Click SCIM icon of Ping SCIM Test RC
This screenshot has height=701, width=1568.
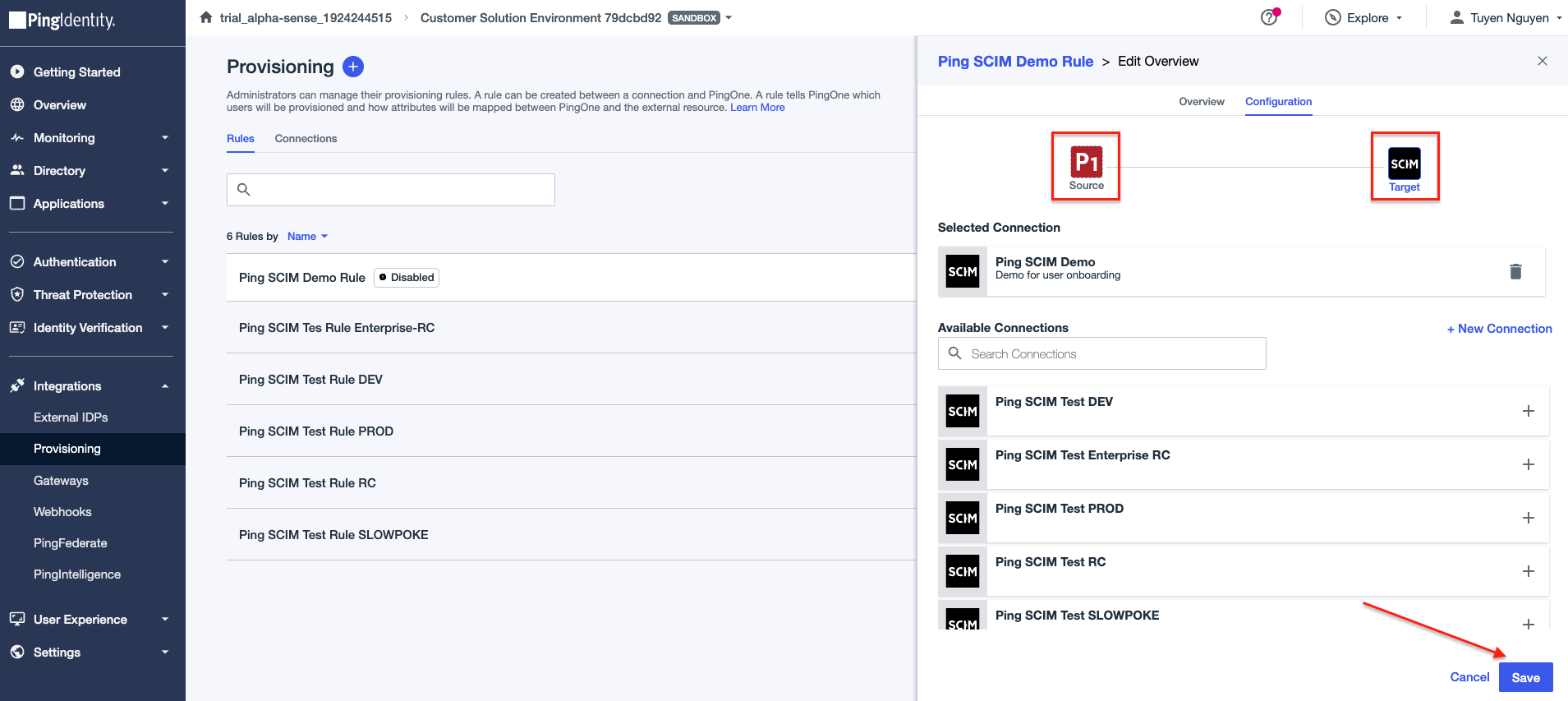coord(963,571)
